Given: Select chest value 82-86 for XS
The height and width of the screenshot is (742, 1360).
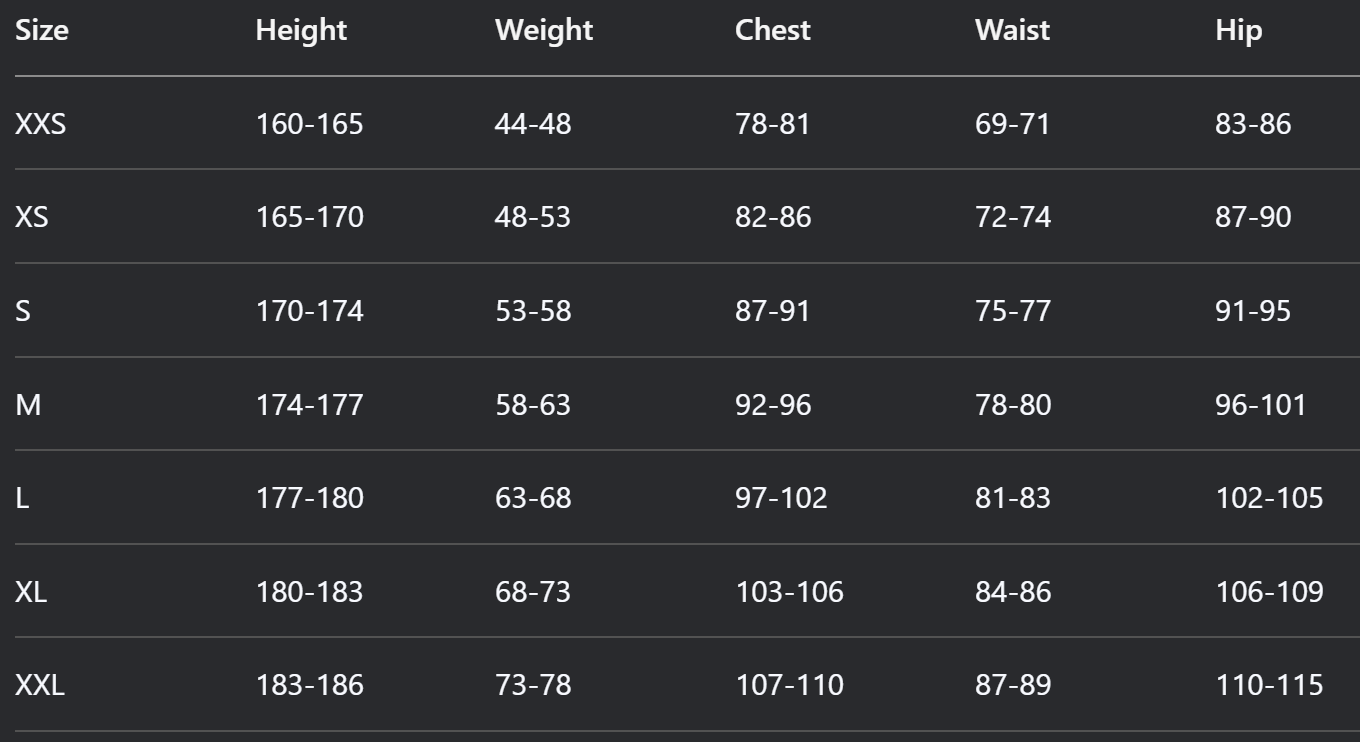Looking at the screenshot, I should click(773, 217).
